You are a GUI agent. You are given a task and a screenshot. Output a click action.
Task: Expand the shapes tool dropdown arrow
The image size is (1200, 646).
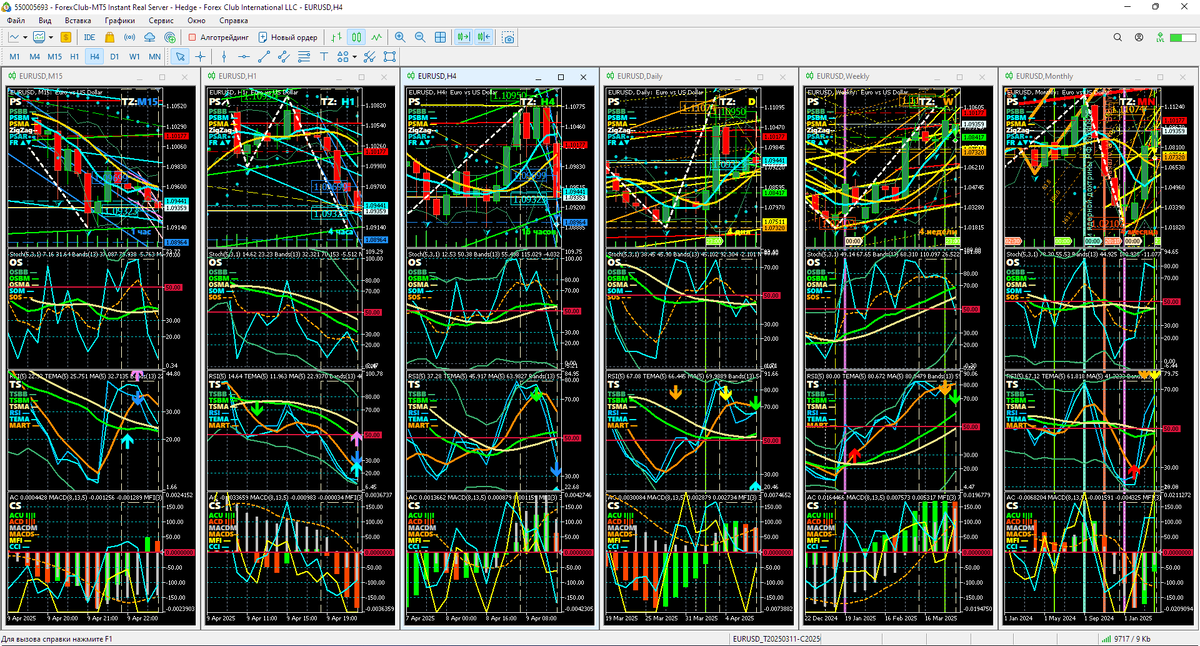pyautogui.click(x=354, y=57)
